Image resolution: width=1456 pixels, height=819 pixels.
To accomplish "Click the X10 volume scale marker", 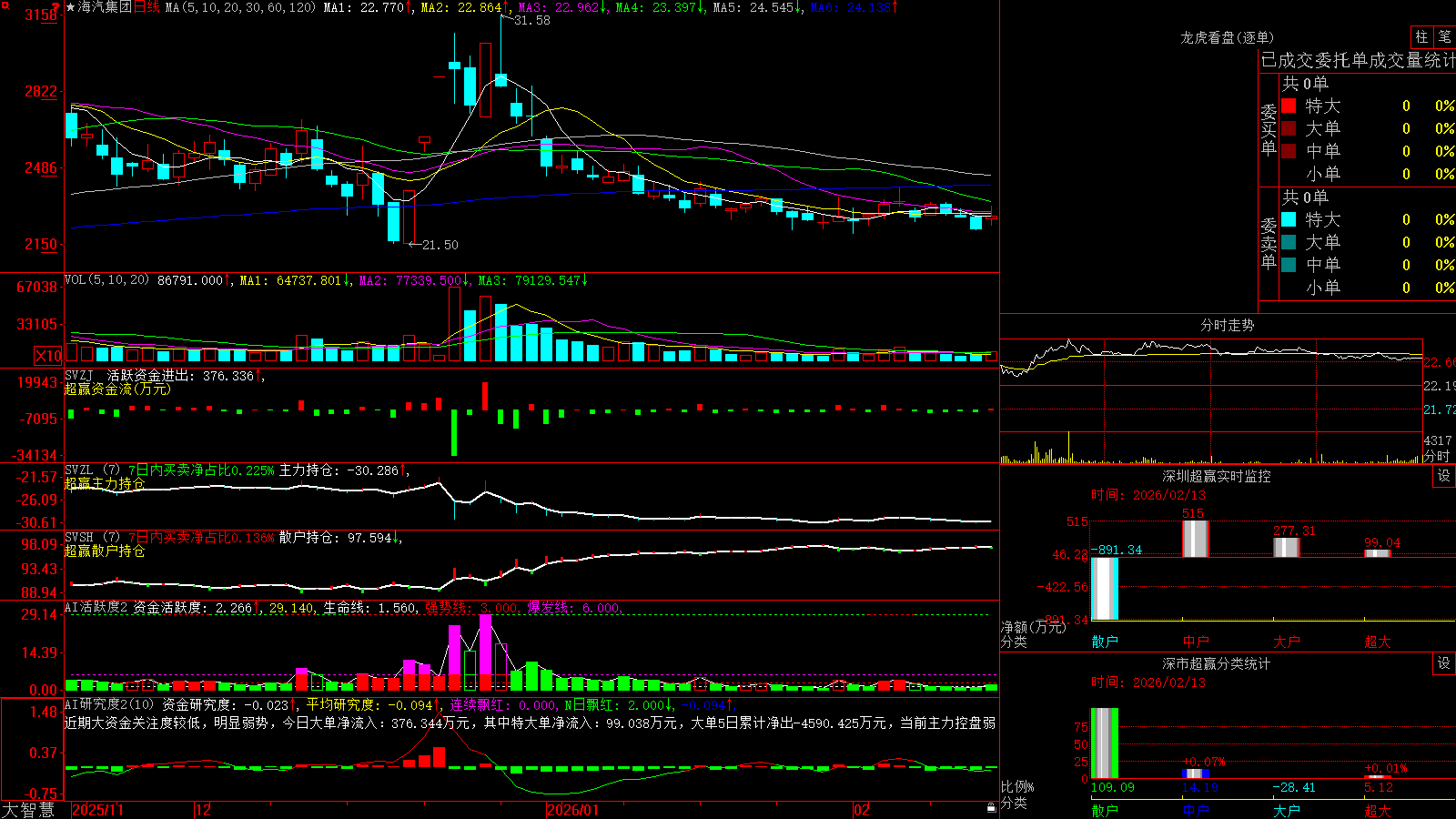I will click(x=48, y=356).
